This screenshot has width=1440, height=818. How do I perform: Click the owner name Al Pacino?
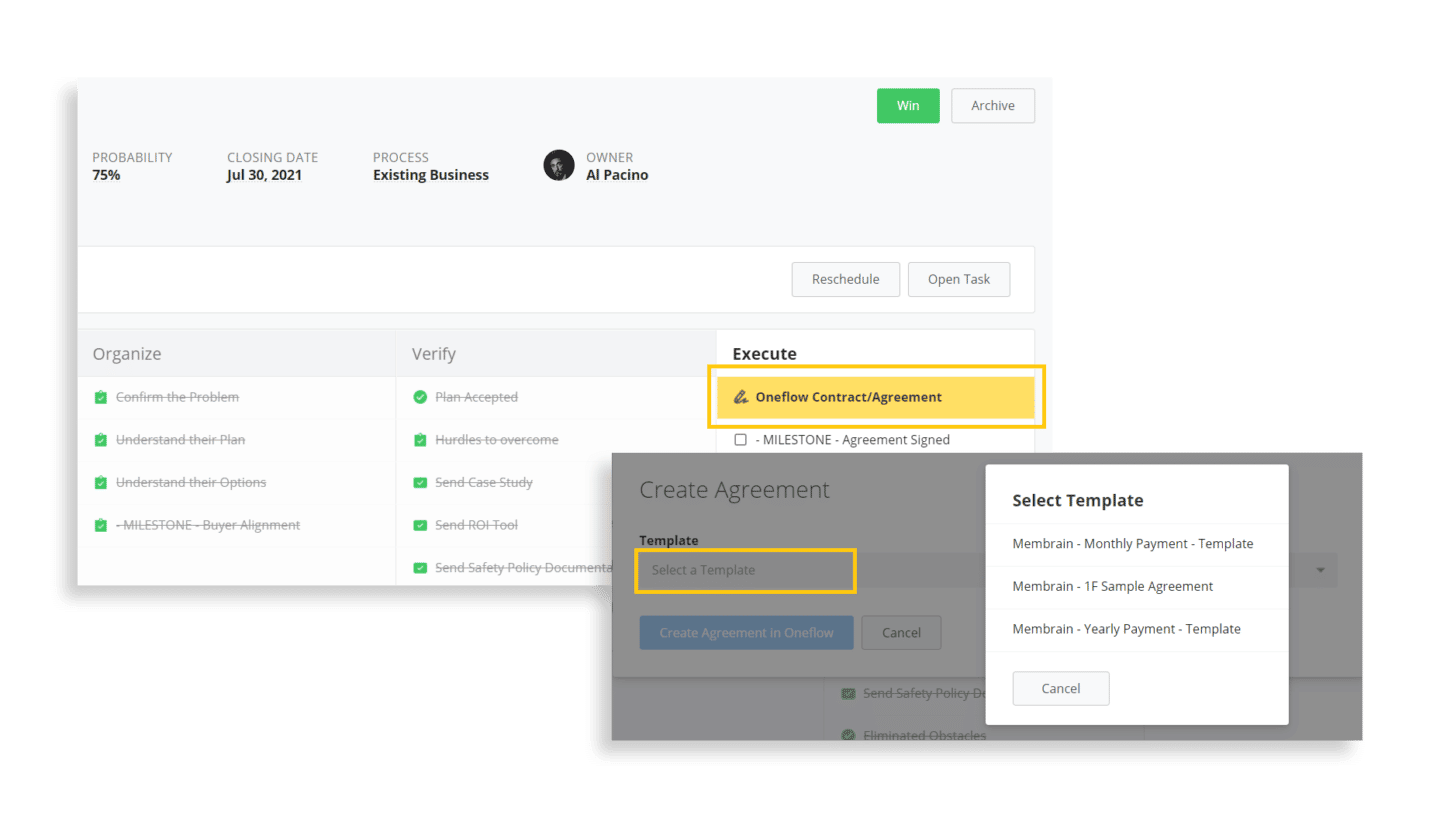pos(617,175)
